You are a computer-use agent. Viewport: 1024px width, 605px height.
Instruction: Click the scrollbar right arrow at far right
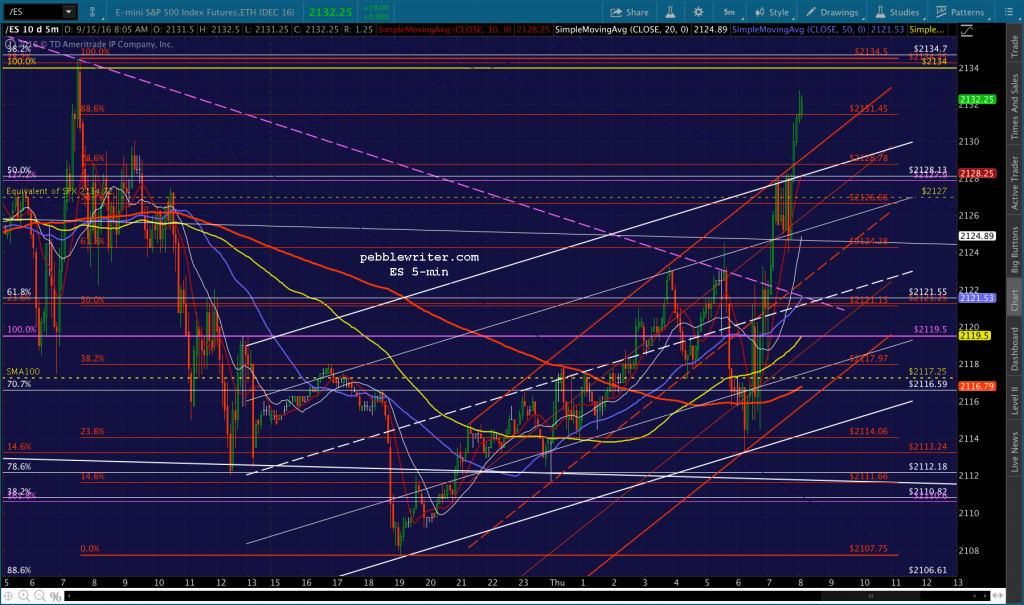(x=985, y=596)
